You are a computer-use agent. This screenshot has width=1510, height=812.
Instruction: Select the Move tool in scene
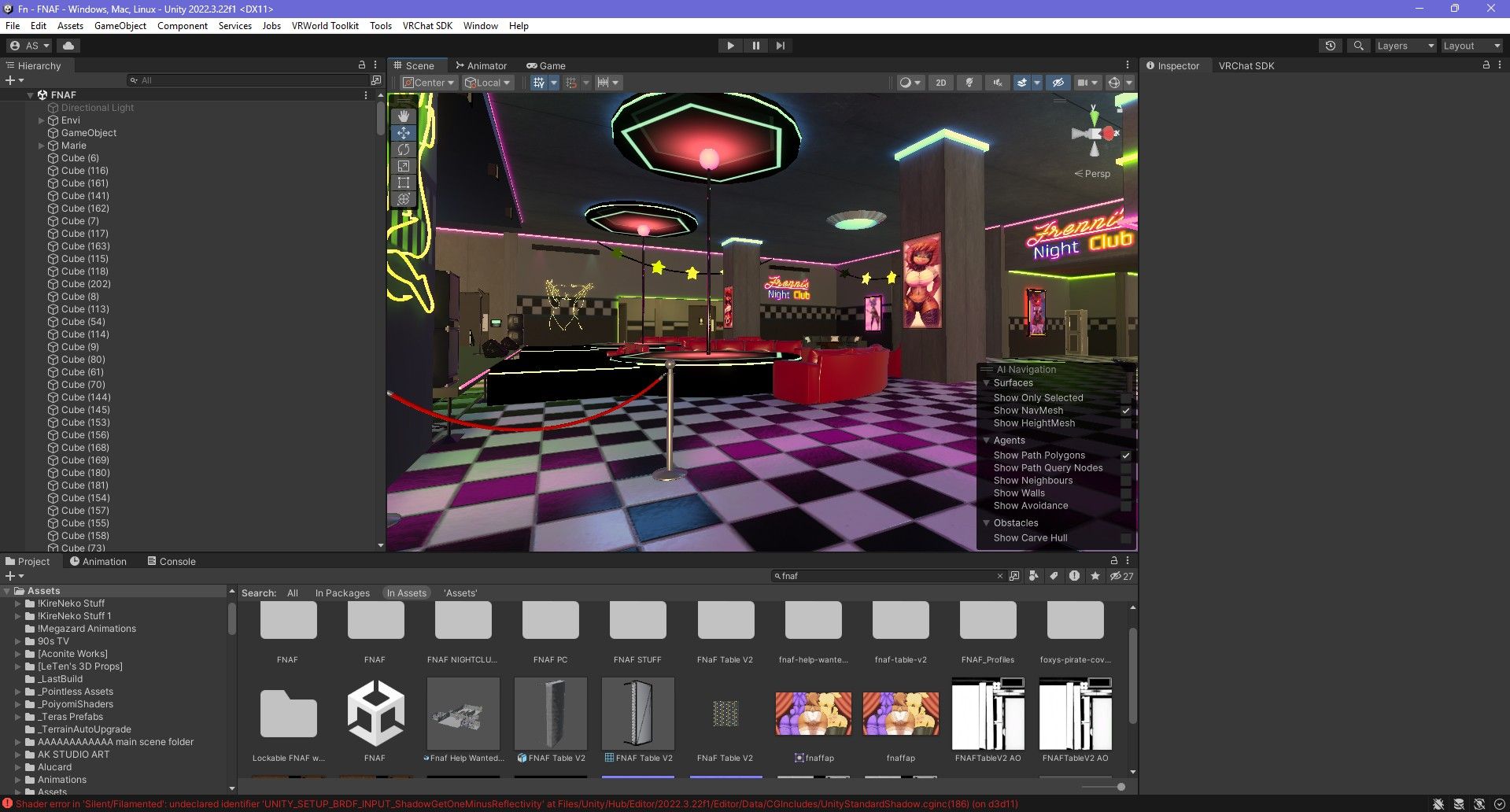pos(404,133)
